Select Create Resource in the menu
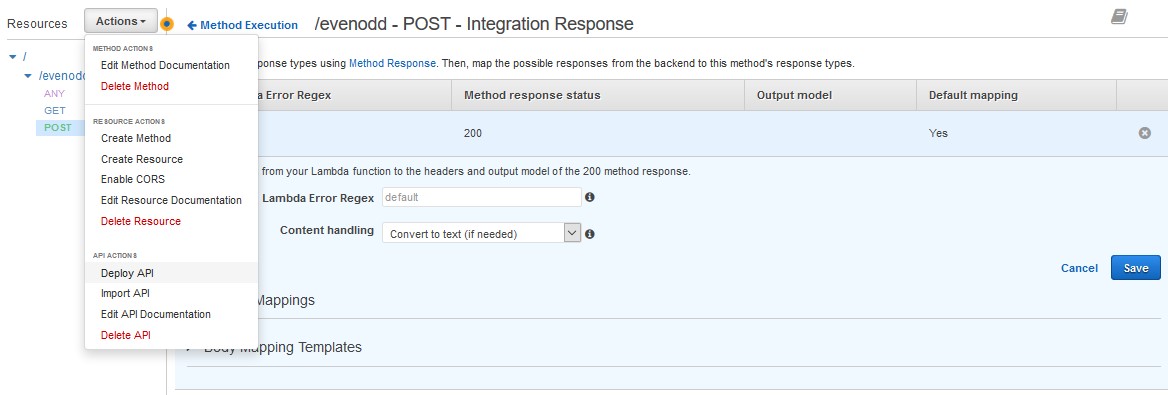Image resolution: width=1168 pixels, height=395 pixels. coord(142,159)
